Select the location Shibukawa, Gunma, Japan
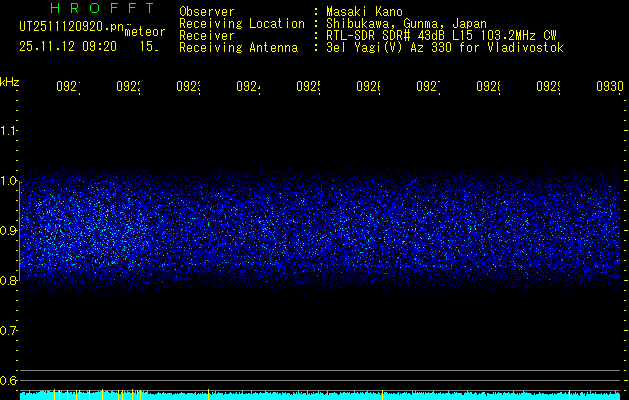This screenshot has width=629, height=400. [x=406, y=24]
